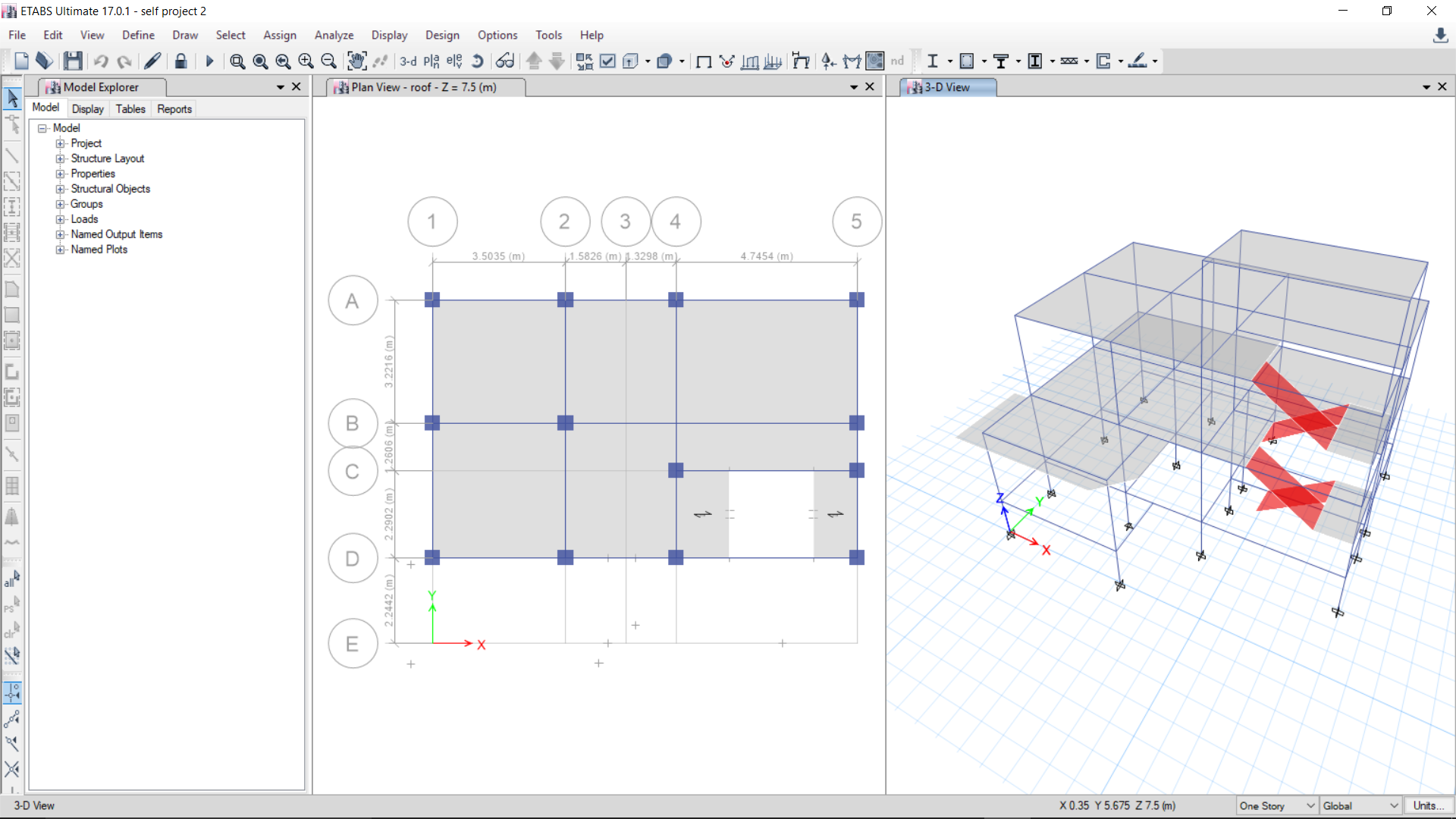Expand the Project tree node
Viewport: 1456px width, 819px height.
60,143
